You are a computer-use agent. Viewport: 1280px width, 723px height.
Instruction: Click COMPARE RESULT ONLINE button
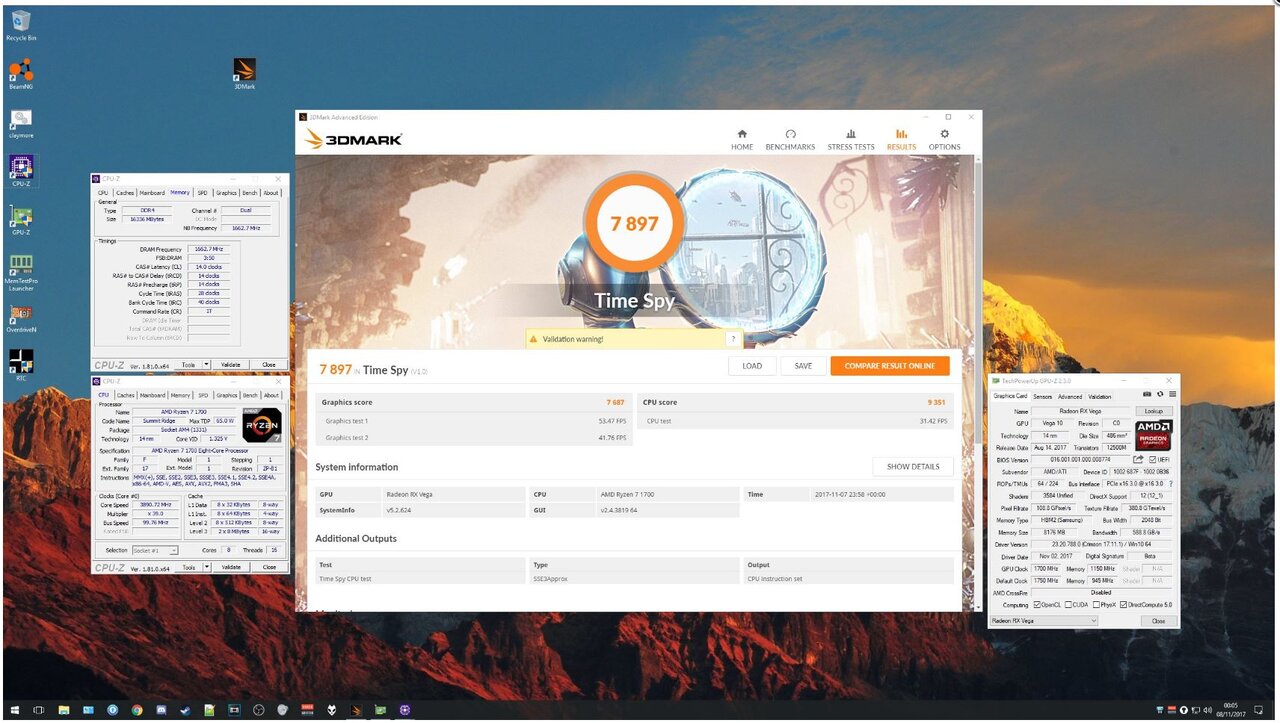pyautogui.click(x=889, y=366)
